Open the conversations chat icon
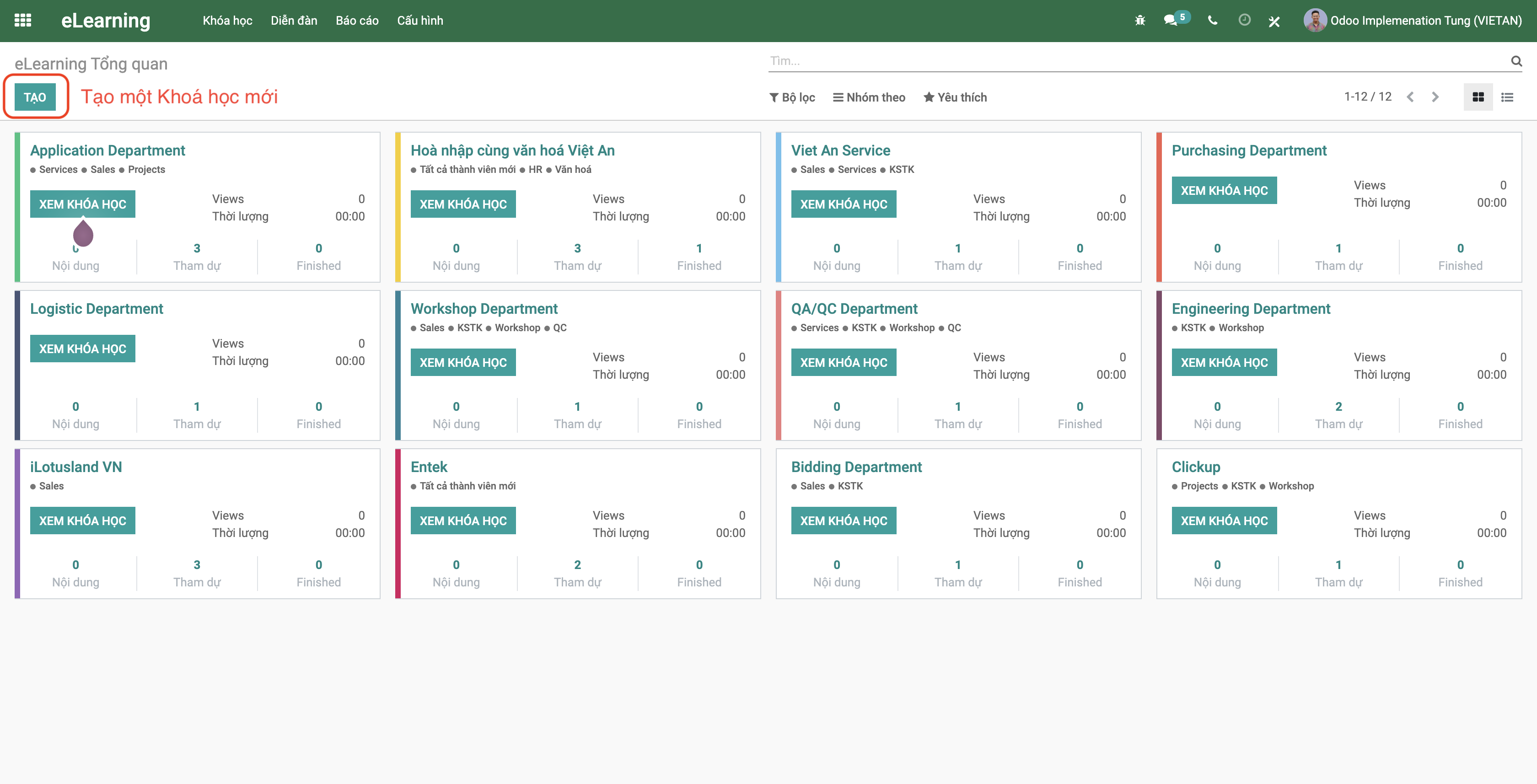1537x784 pixels. 1171,20
